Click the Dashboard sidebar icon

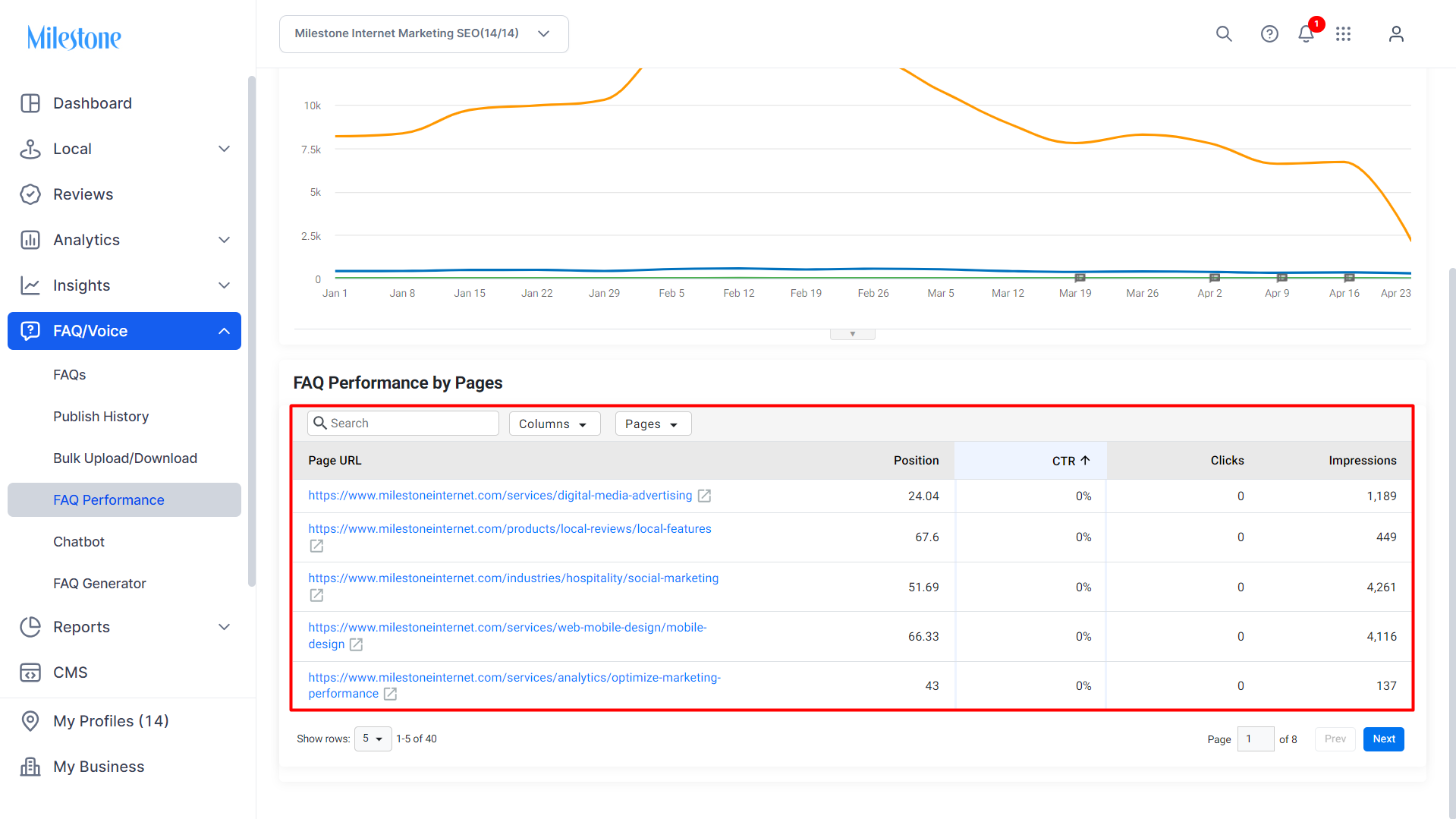pos(30,103)
